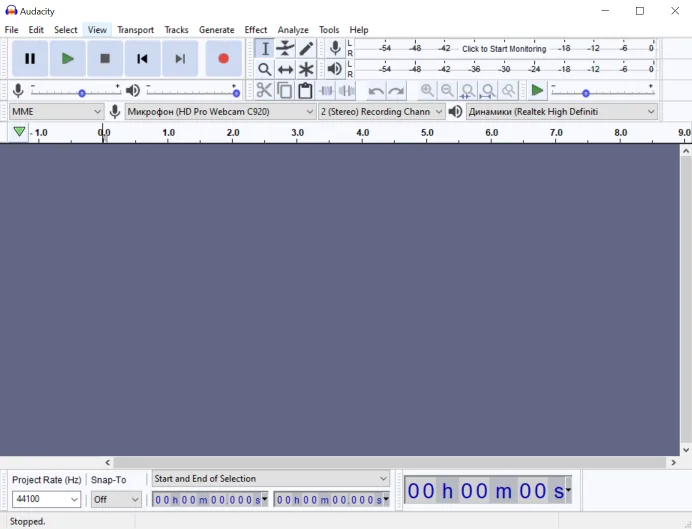Click the Pause button
Screen dimensions: 692x529
pos(30,59)
